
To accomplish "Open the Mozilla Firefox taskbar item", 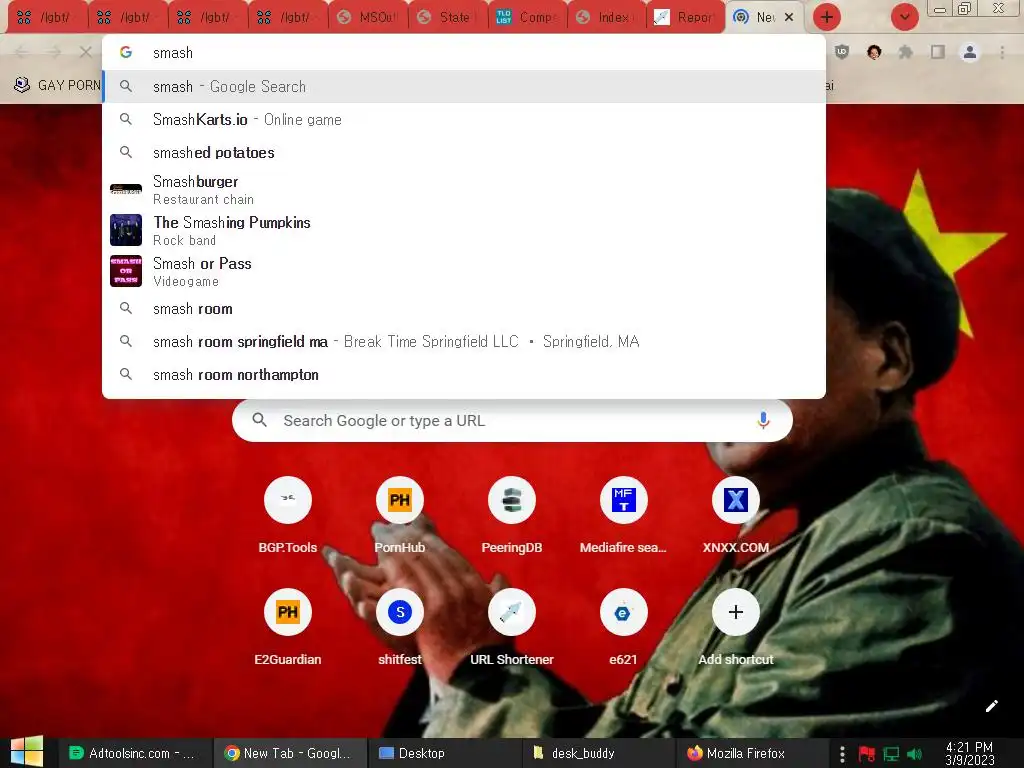I will coord(753,753).
